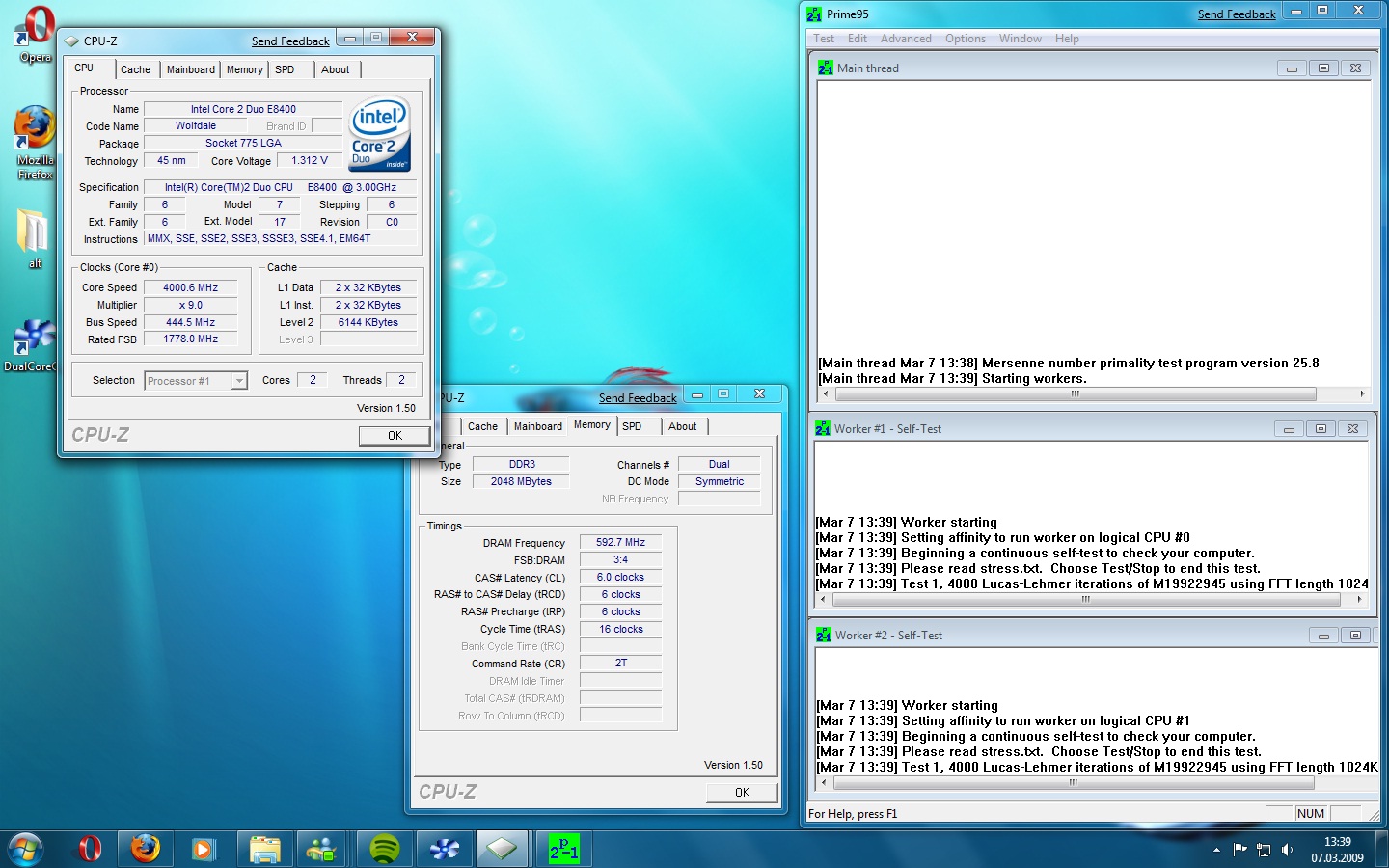Open Cache tab in rear CPU-Z window
Viewport: 1389px width, 868px height.
[x=482, y=426]
